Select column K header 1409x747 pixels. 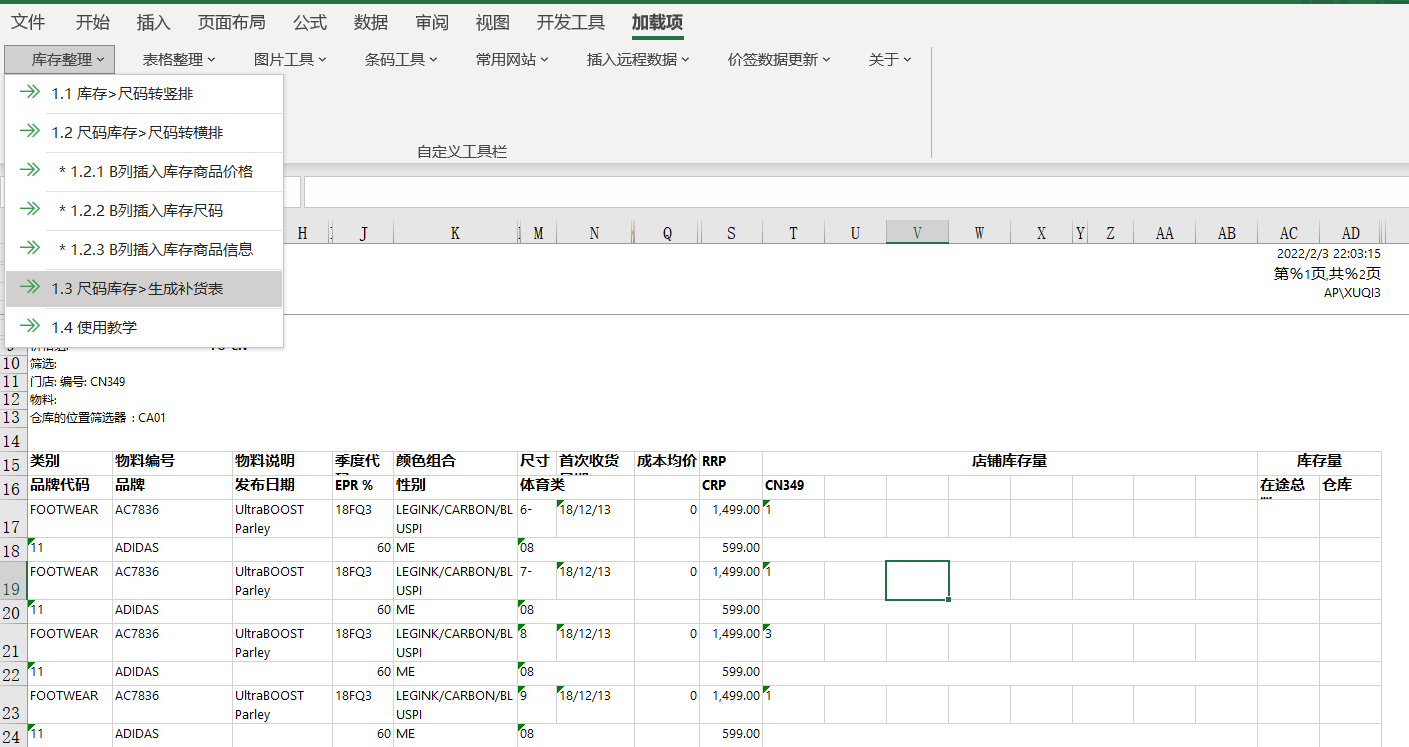coord(456,232)
